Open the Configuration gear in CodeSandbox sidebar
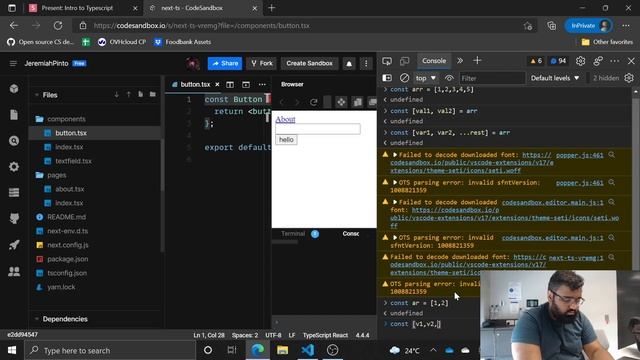Image resolution: width=640 pixels, height=360 pixels. [14, 167]
